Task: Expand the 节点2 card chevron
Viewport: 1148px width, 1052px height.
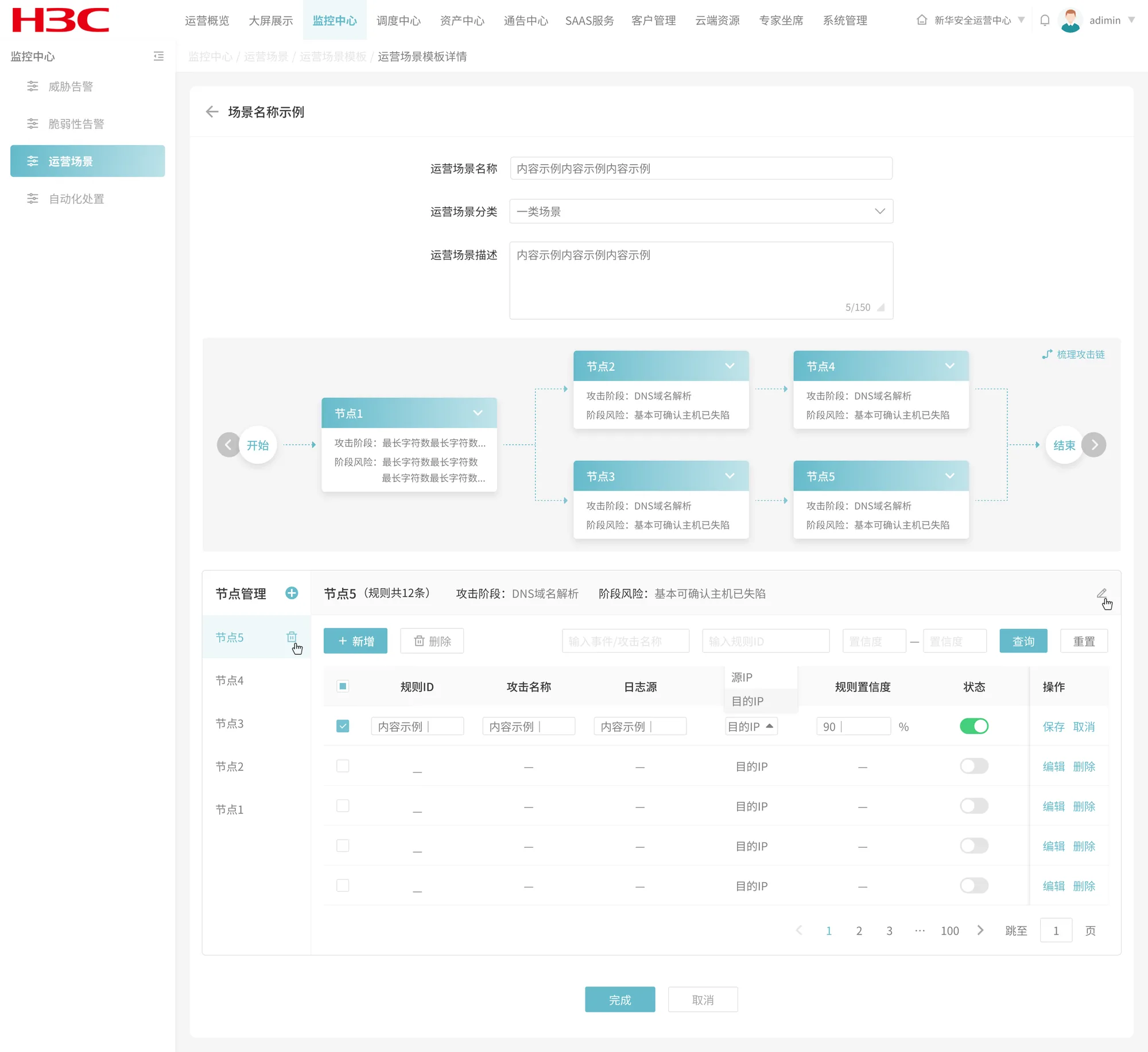Action: pyautogui.click(x=730, y=366)
